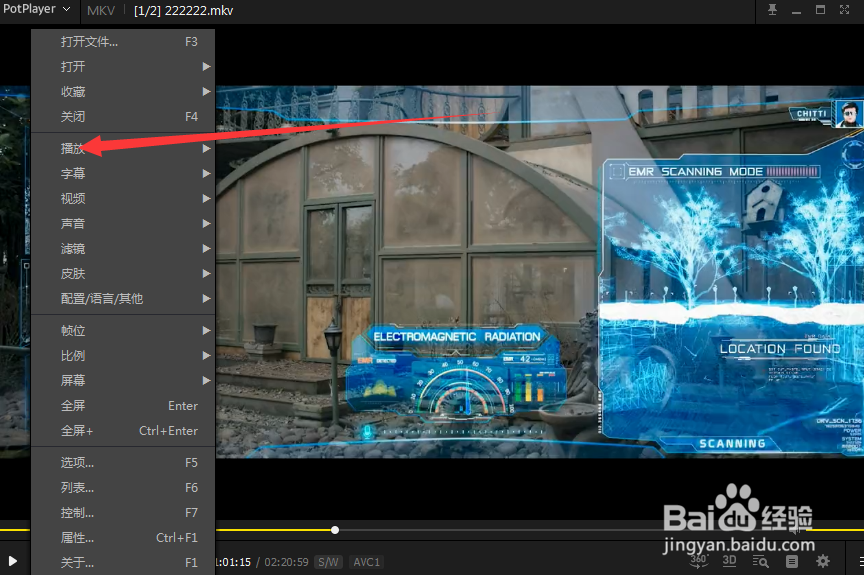Expand the 收藏 submenu

[123, 91]
